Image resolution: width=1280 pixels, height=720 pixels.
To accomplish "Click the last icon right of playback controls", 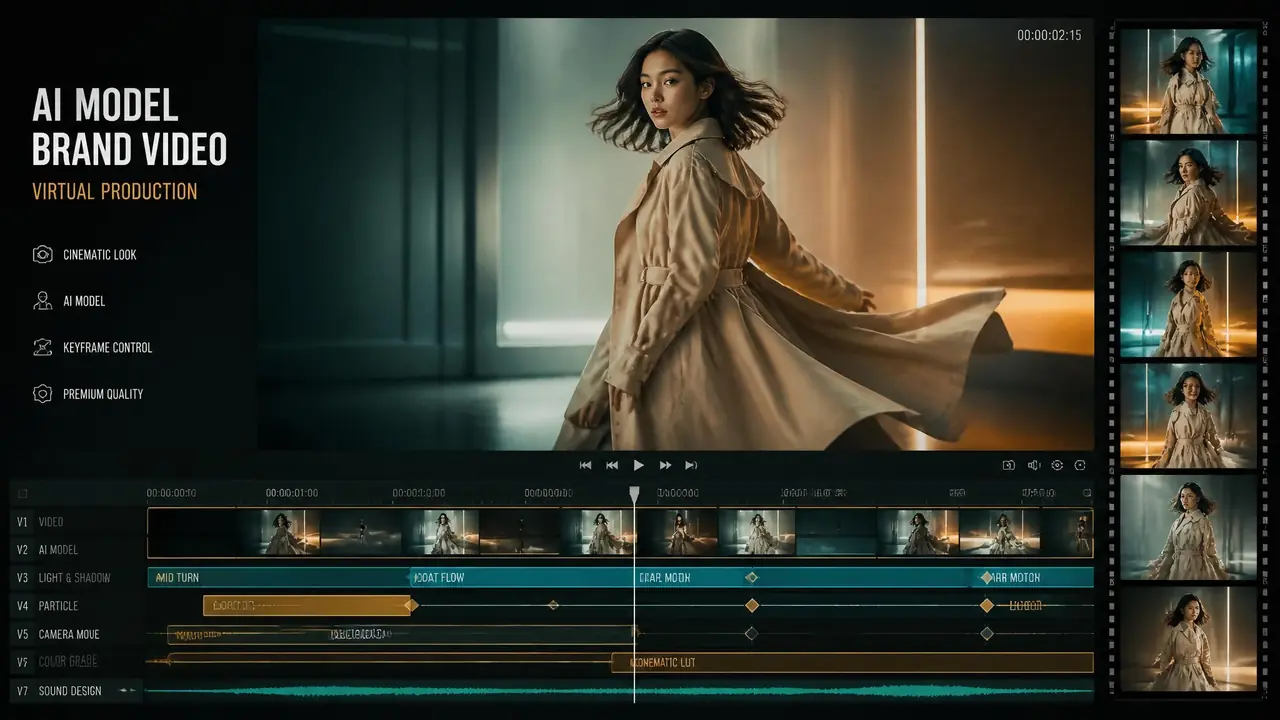I will click(1080, 465).
